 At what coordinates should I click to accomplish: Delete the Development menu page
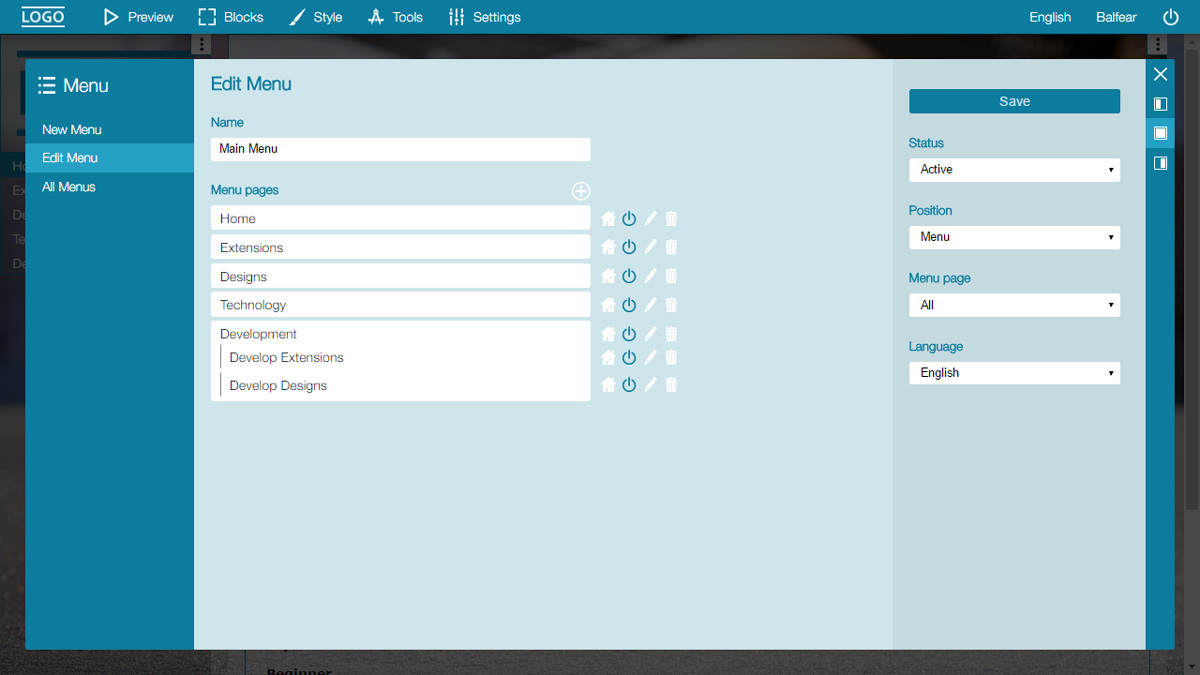(671, 334)
